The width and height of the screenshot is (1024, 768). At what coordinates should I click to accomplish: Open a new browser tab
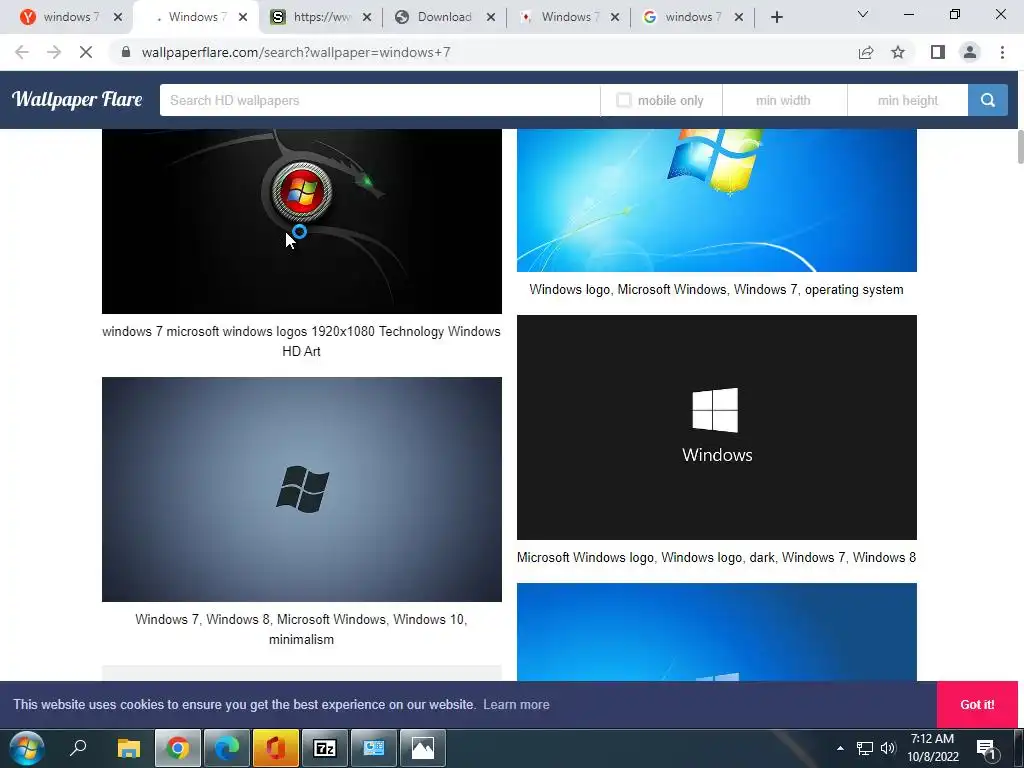tap(776, 17)
